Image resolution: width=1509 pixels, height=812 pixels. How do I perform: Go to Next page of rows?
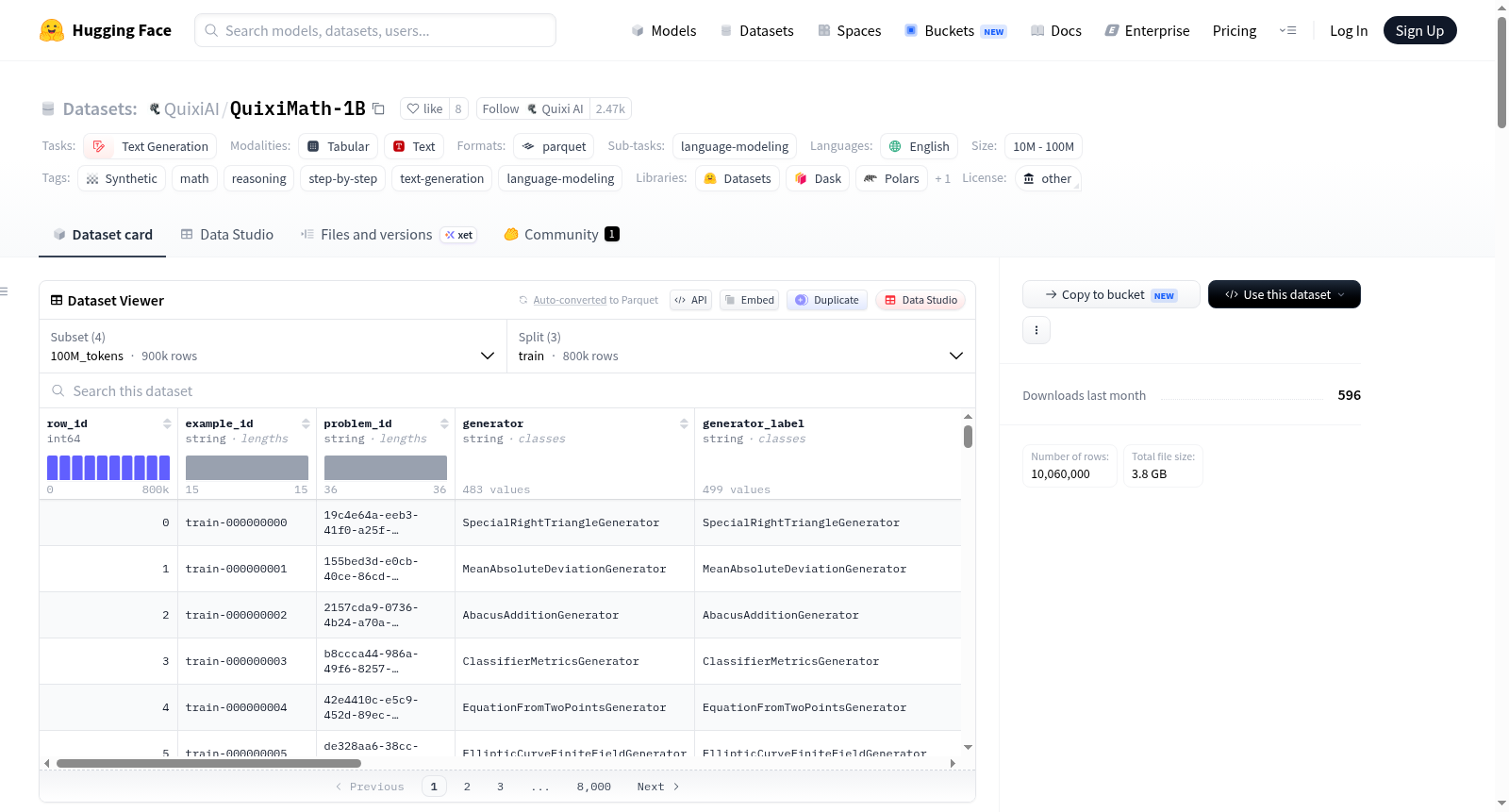pyautogui.click(x=658, y=787)
